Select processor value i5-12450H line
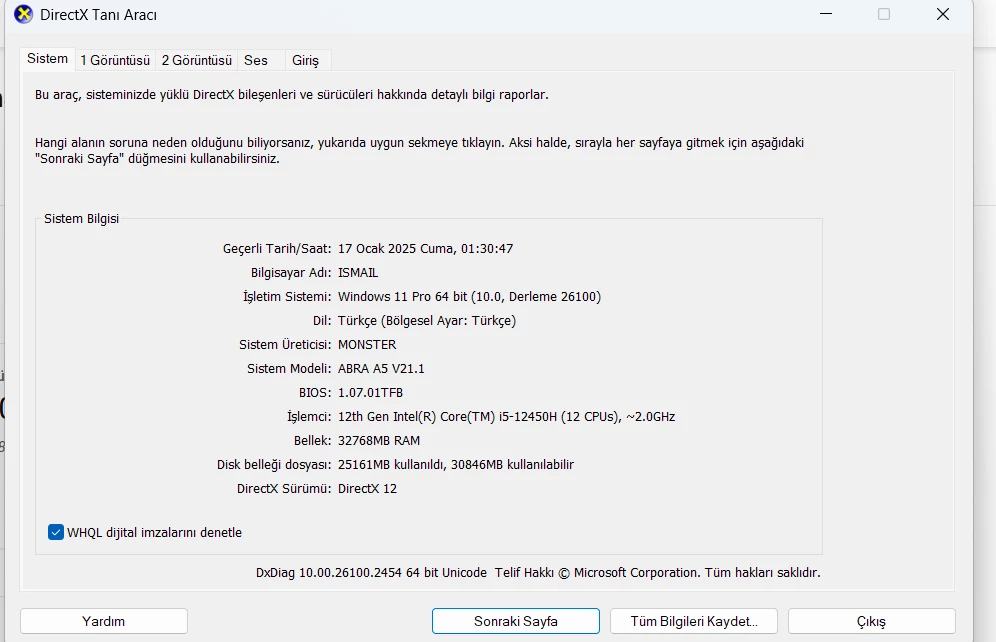996x642 pixels. click(506, 417)
